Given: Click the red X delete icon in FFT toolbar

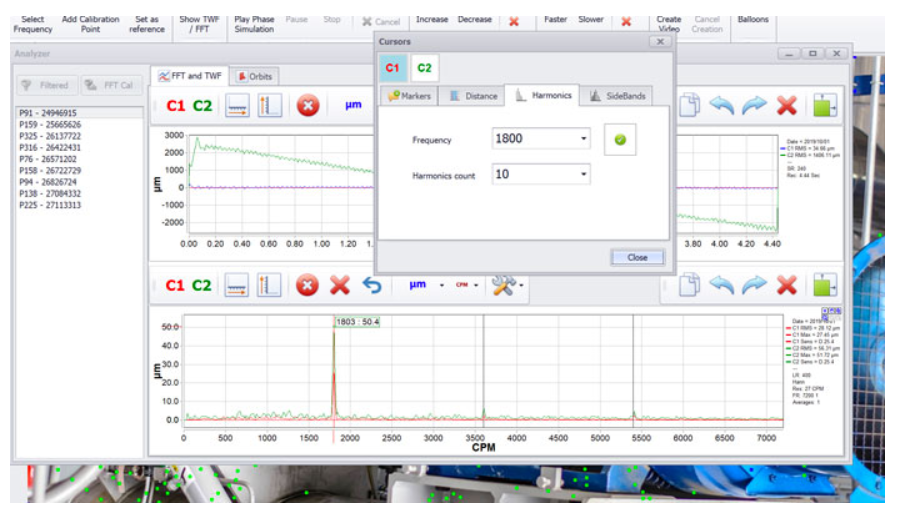Looking at the screenshot, I should pyautogui.click(x=340, y=285).
